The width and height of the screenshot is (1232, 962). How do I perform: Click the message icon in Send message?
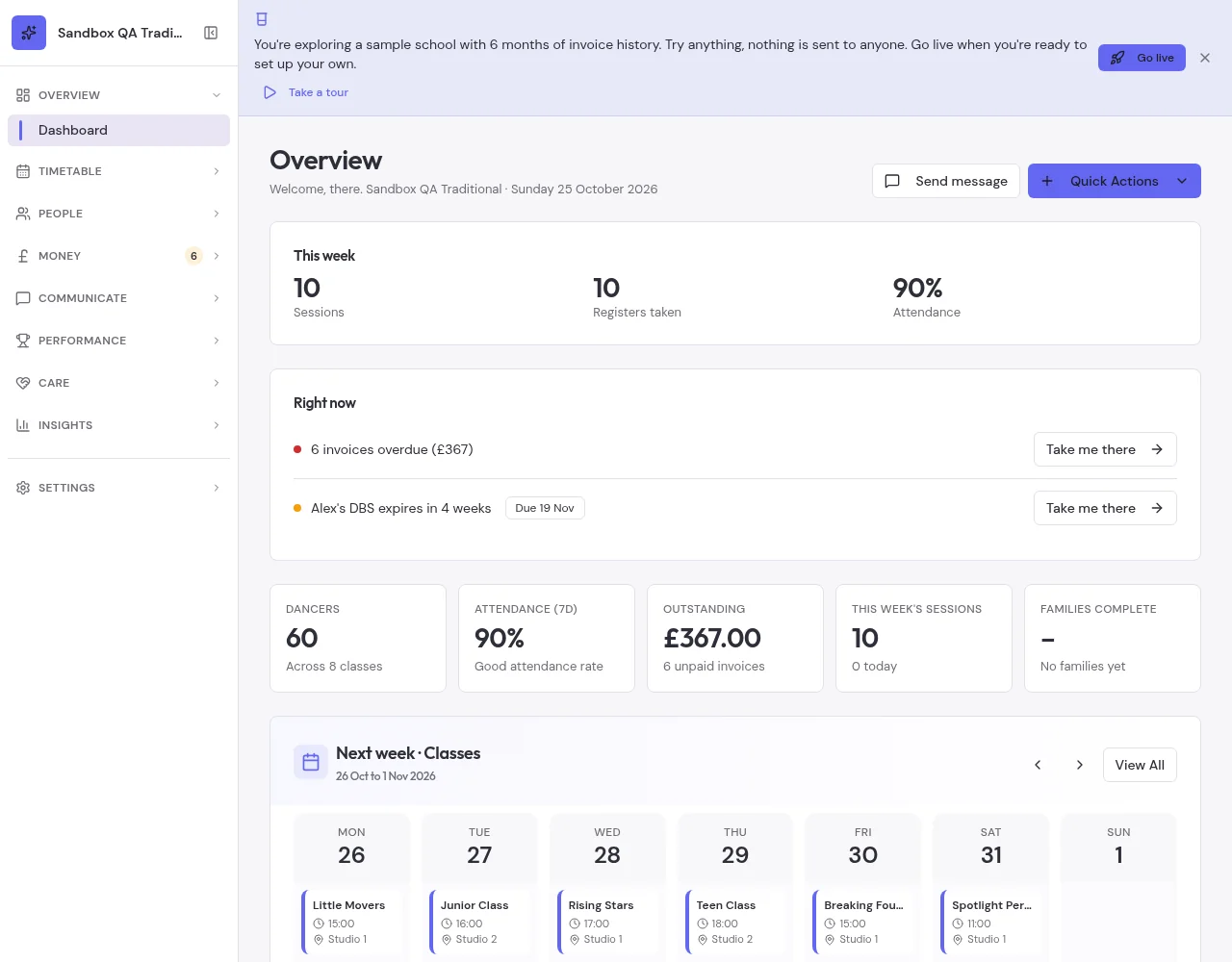(x=892, y=181)
